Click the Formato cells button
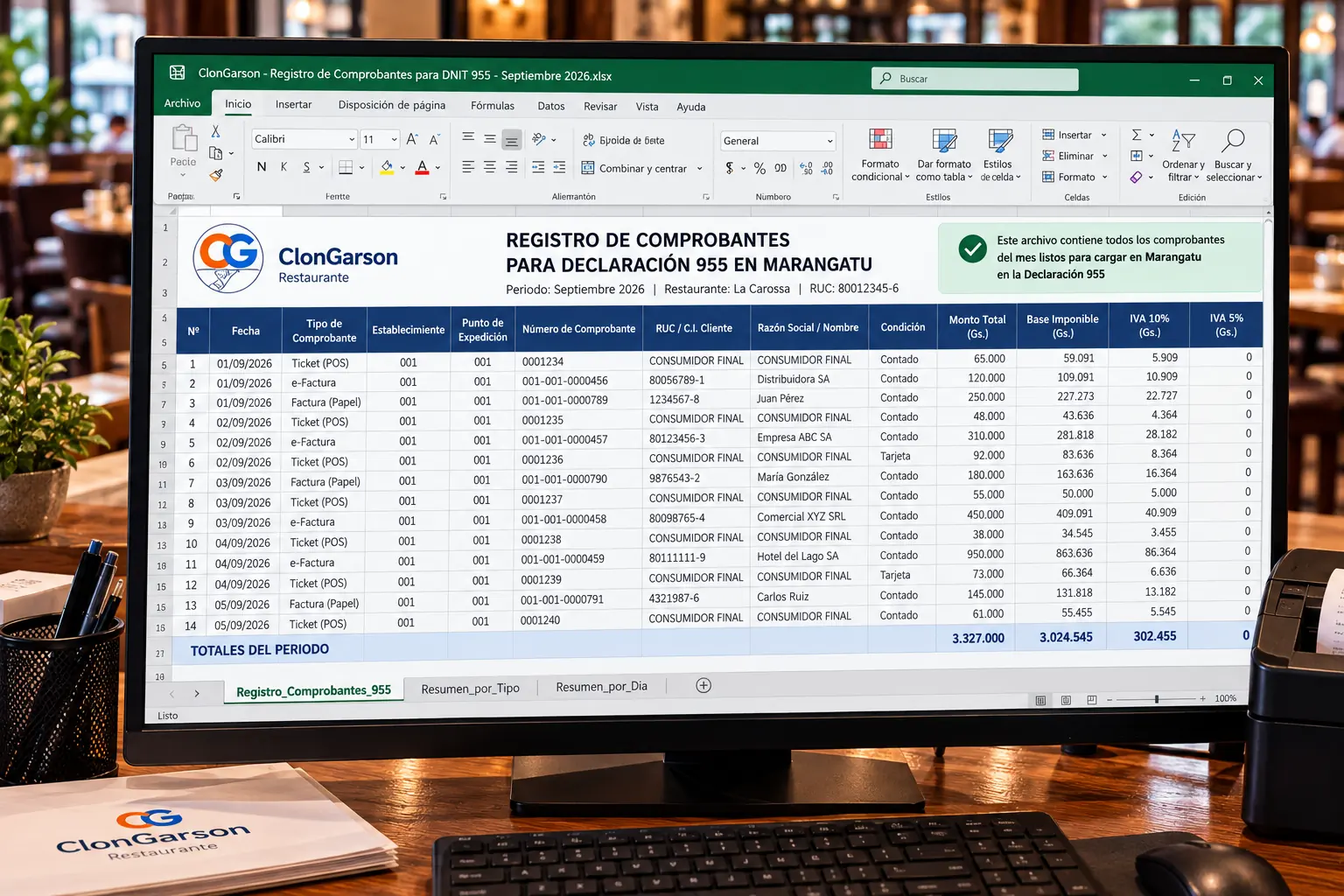The image size is (1344, 896). [1074, 177]
